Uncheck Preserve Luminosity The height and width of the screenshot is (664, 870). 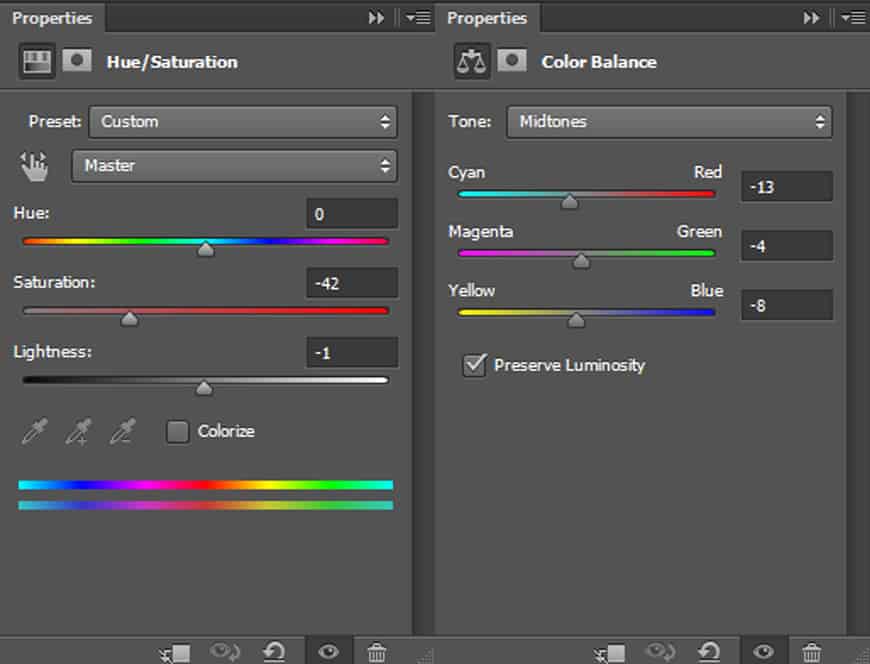tap(474, 365)
